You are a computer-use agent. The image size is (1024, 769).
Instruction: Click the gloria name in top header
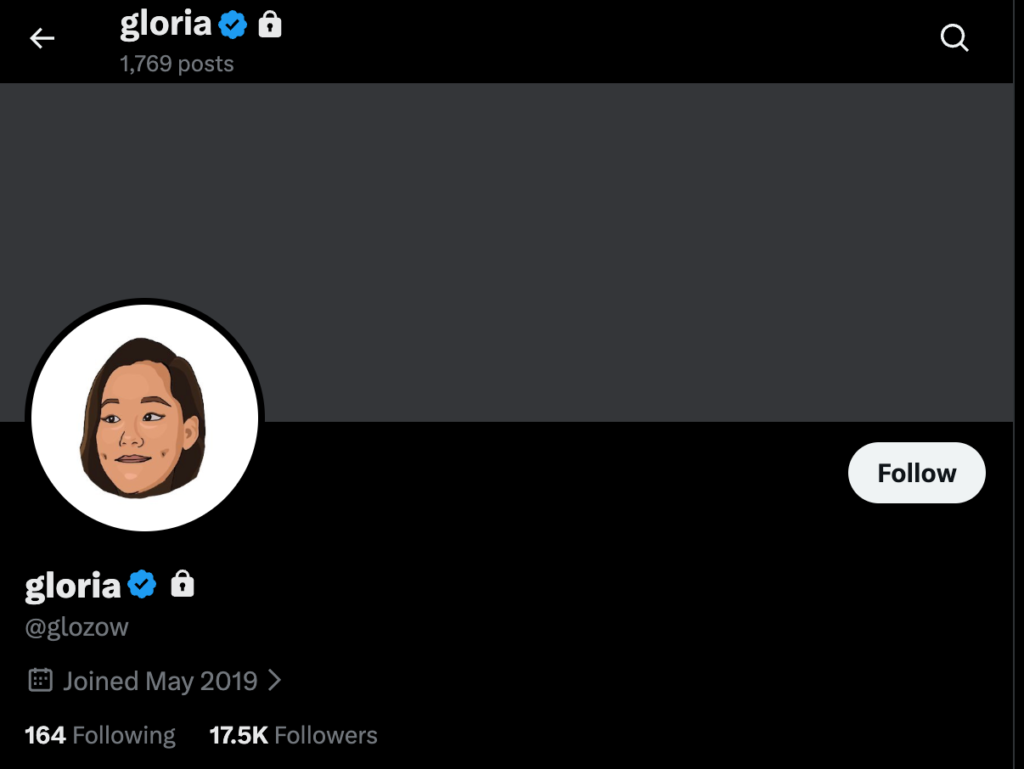point(165,26)
